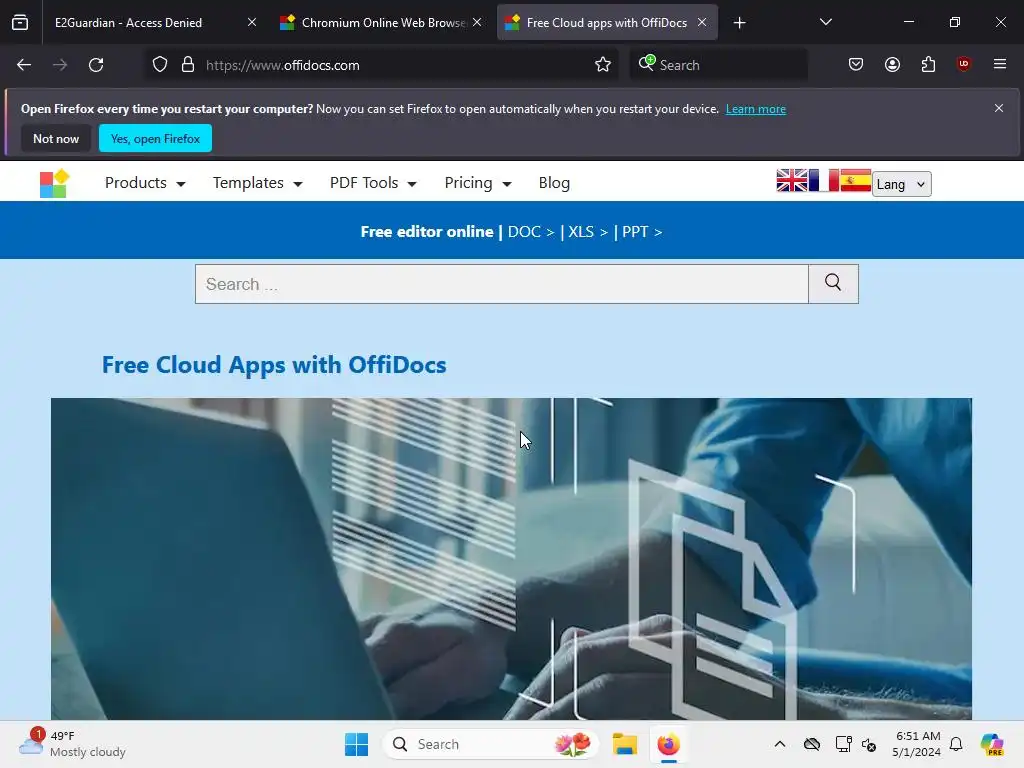Switch site to French flag
Screen dimensions: 1024x768
[x=823, y=180]
